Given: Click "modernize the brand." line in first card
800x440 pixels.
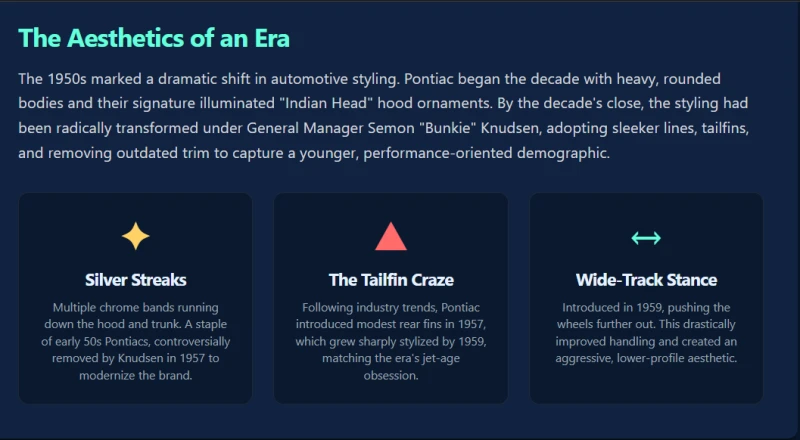Looking at the screenshot, I should point(136,375).
